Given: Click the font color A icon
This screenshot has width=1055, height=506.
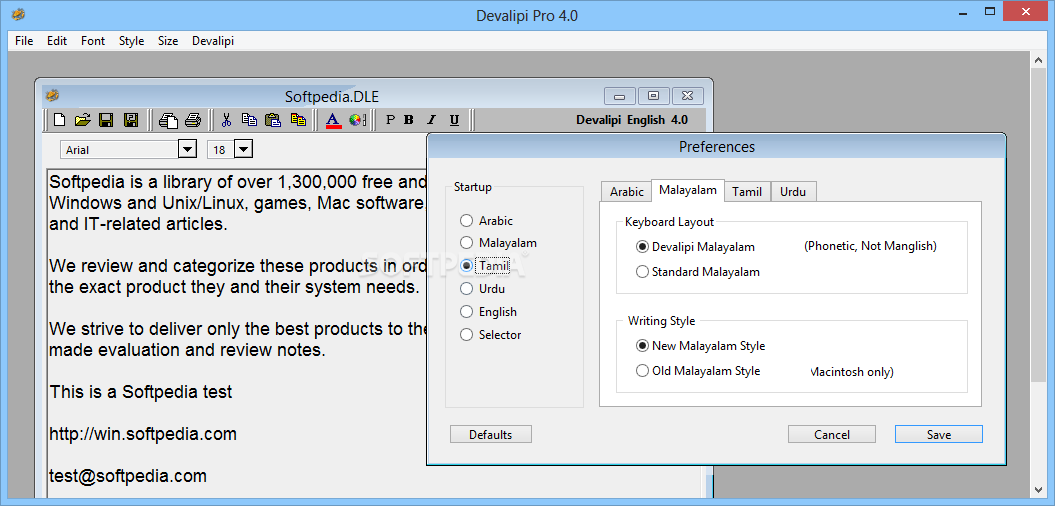Looking at the screenshot, I should (333, 120).
